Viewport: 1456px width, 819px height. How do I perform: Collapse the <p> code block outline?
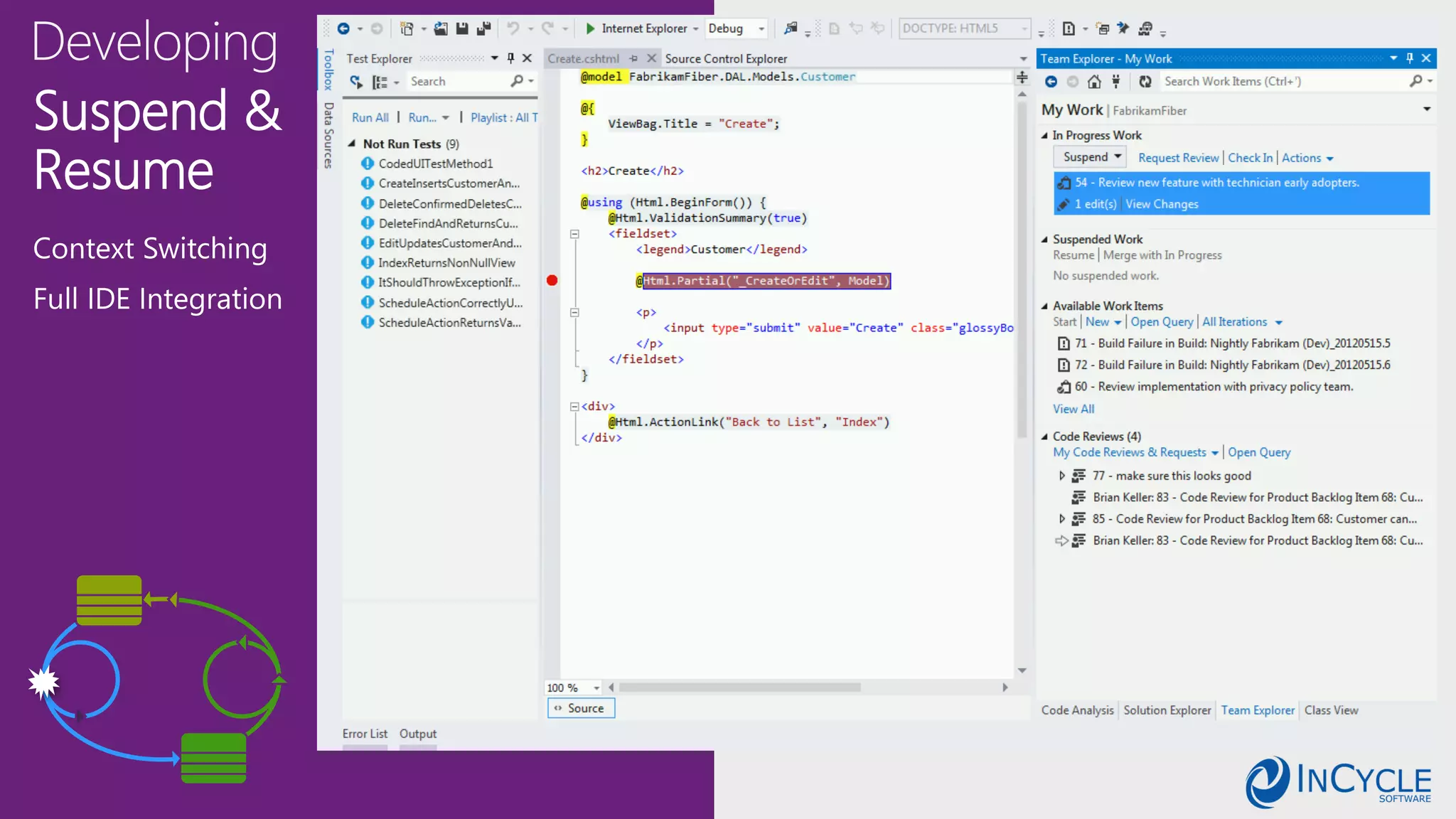click(x=574, y=312)
